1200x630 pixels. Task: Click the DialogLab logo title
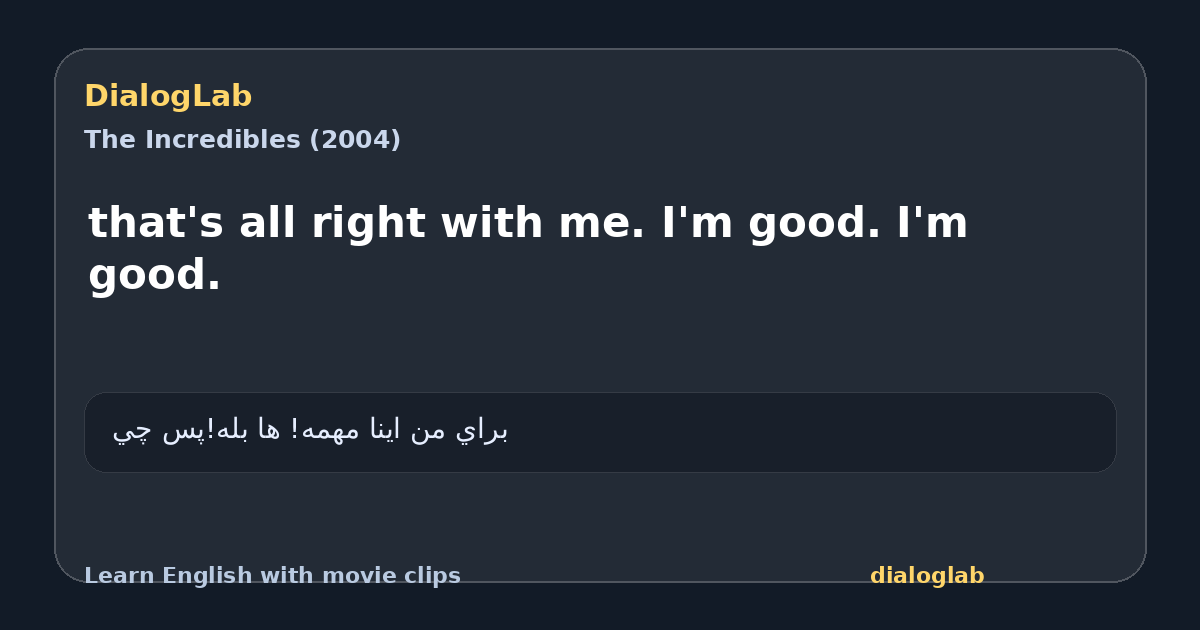(x=168, y=96)
